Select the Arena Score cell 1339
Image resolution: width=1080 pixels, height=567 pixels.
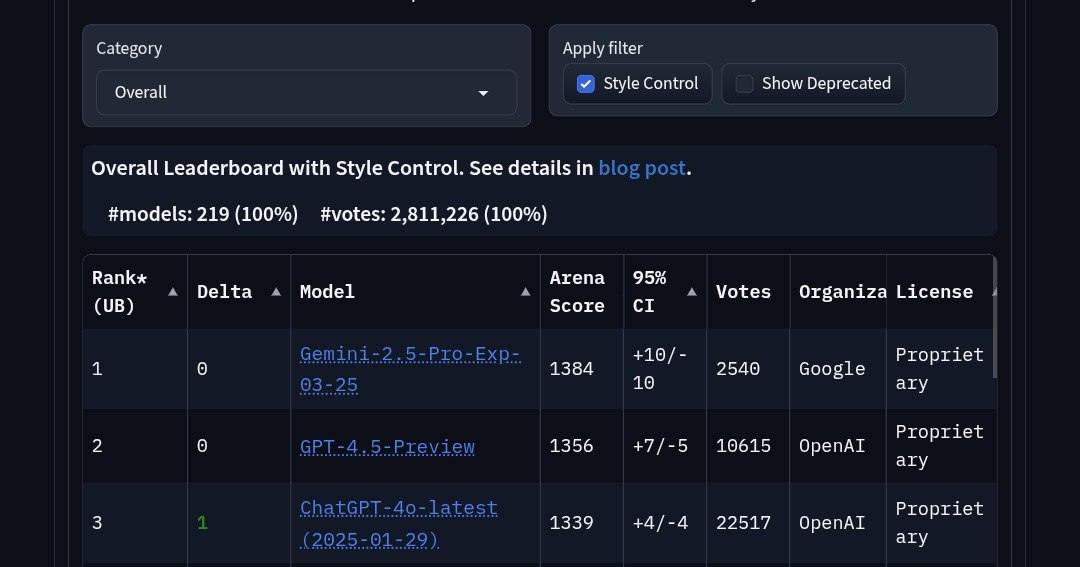pyautogui.click(x=581, y=524)
